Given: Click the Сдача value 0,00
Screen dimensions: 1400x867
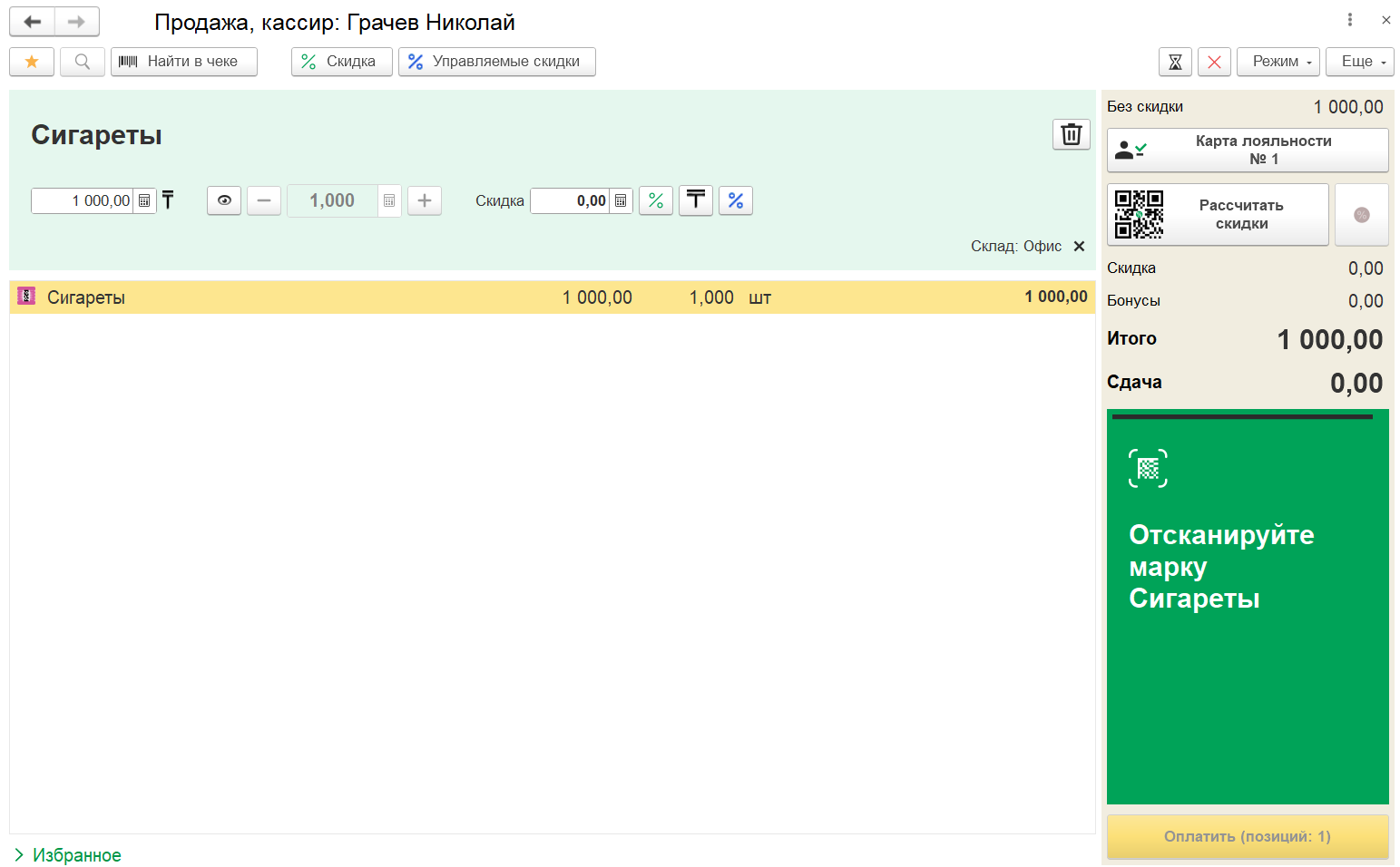Looking at the screenshot, I should 1356,383.
